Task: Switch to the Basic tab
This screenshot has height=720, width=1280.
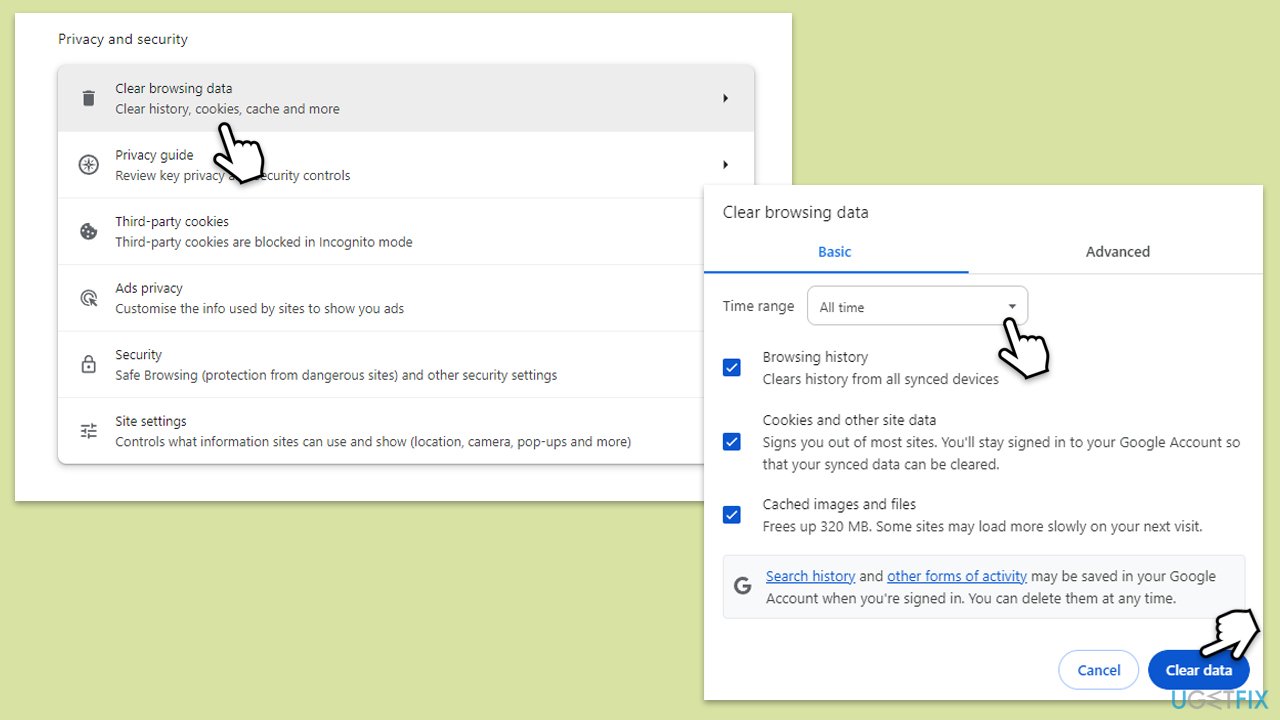Action: (835, 252)
